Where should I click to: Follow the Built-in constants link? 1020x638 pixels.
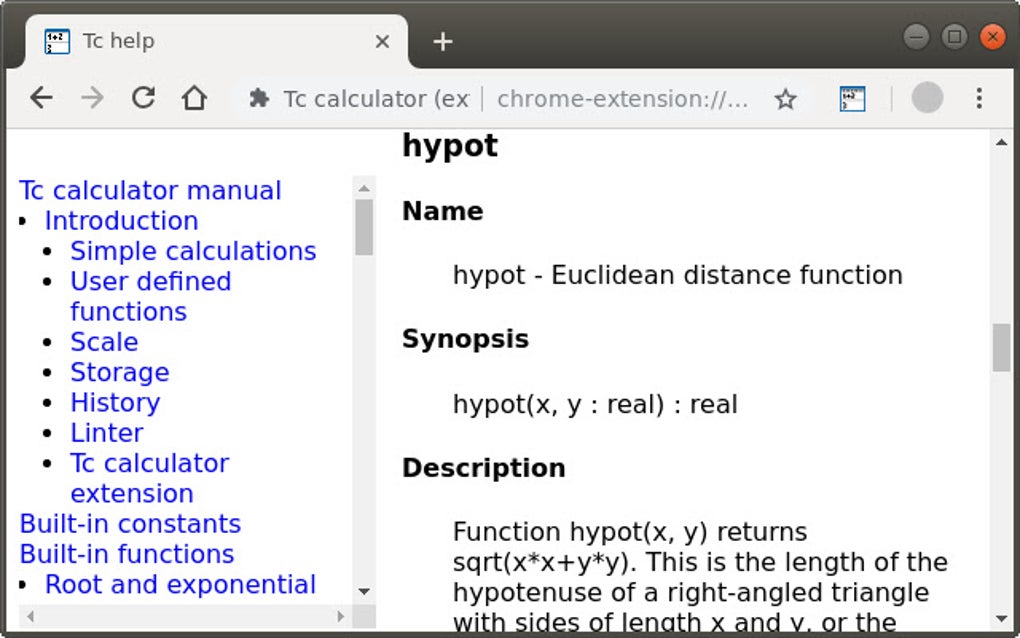coord(129,523)
